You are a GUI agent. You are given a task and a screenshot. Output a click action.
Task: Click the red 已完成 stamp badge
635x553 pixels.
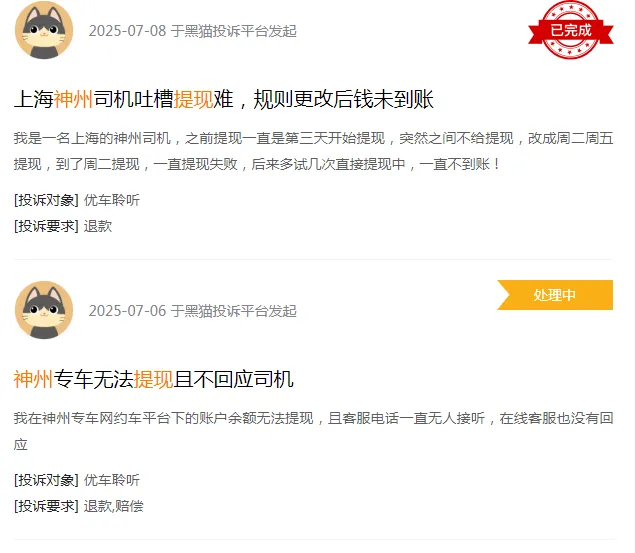point(571,30)
